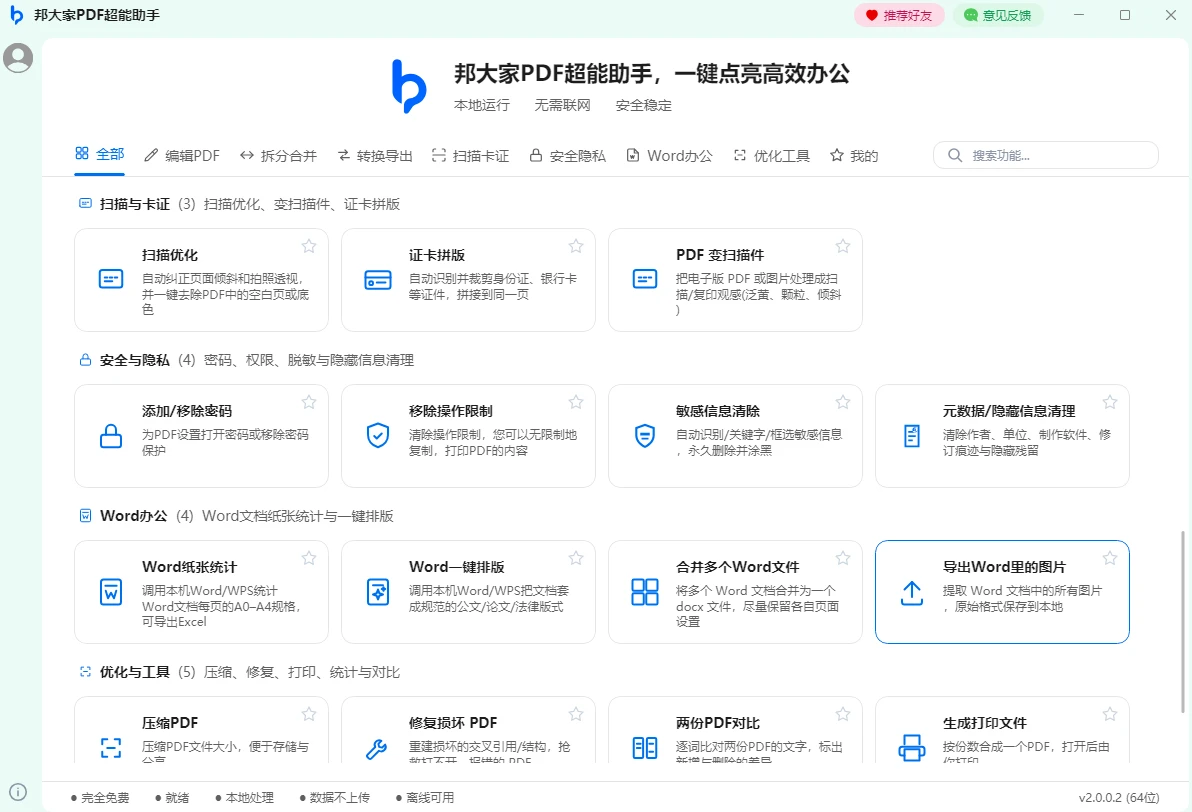Star the 修复损坏 PDF tool

(x=575, y=714)
